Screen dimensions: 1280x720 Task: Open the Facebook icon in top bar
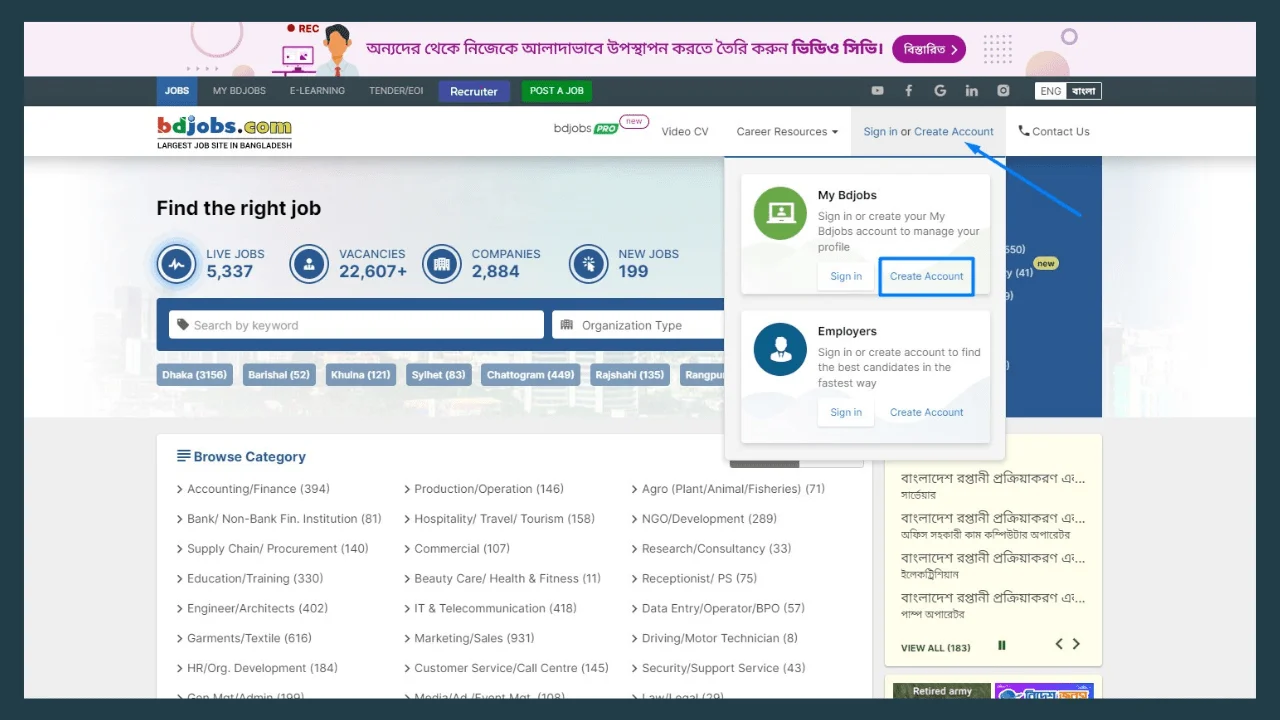908,90
